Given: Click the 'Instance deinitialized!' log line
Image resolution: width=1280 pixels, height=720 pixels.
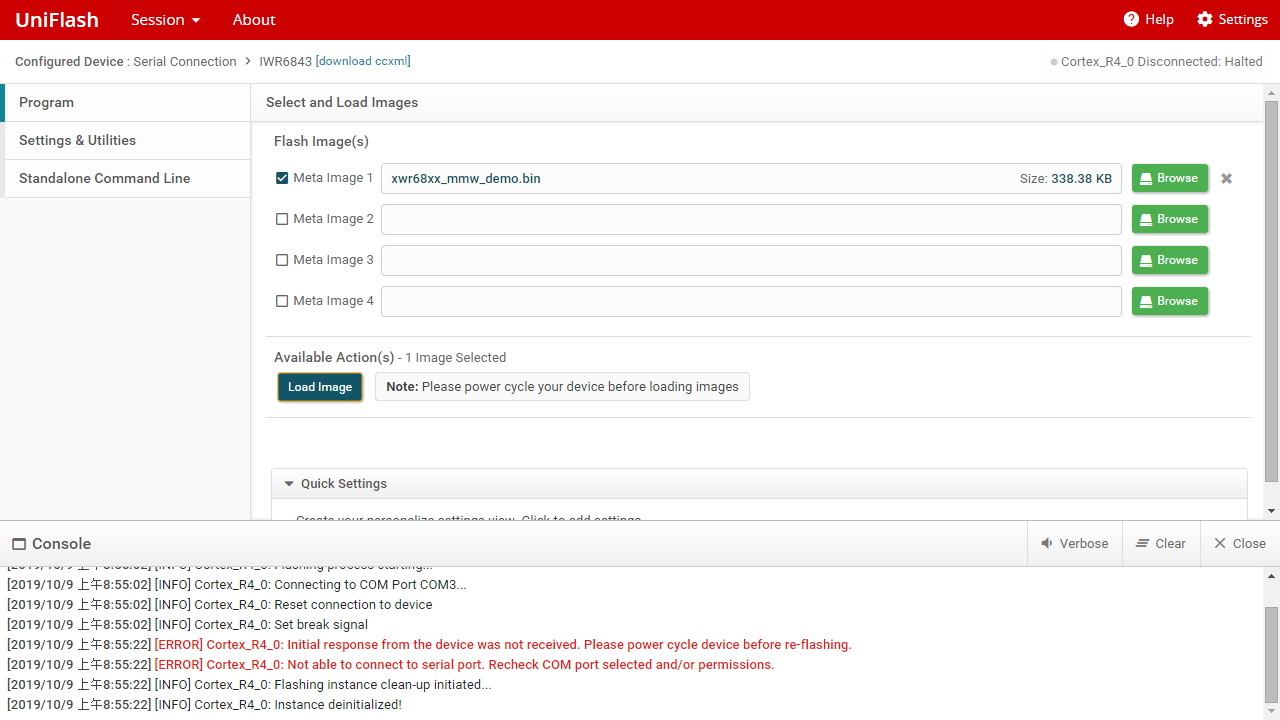Looking at the screenshot, I should tap(204, 705).
